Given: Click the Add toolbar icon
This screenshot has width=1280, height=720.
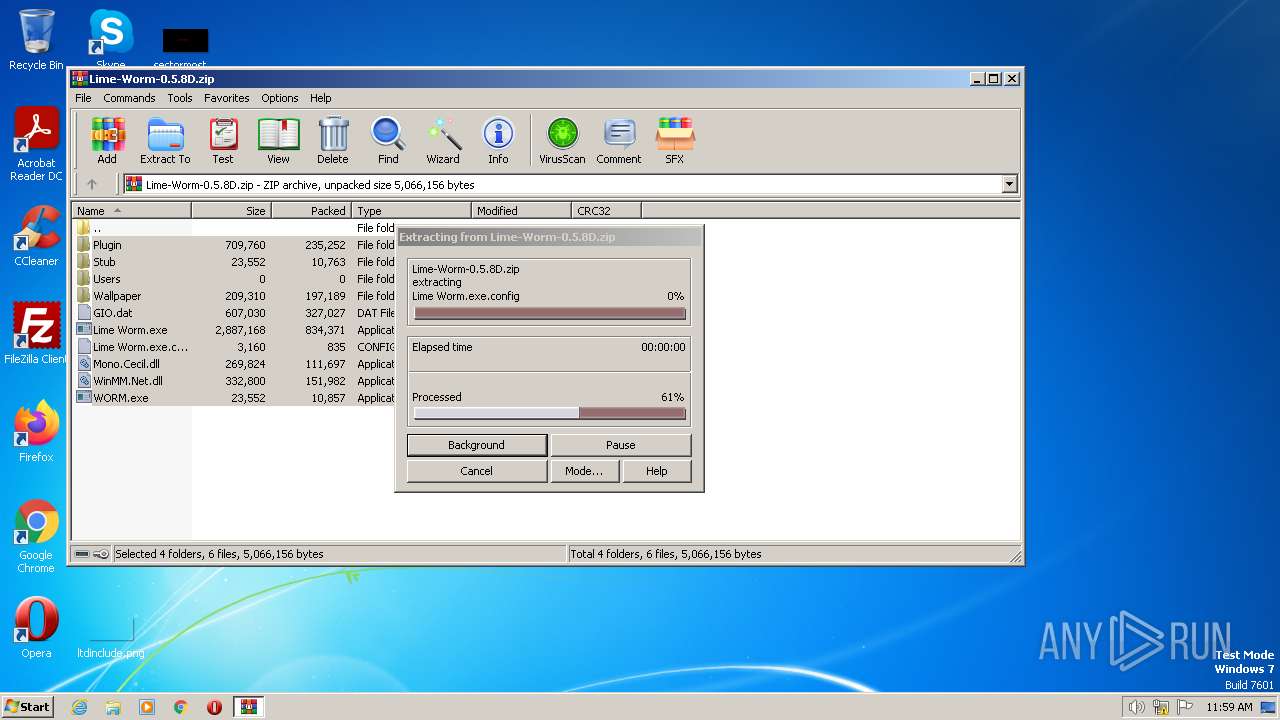Looking at the screenshot, I should 107,140.
